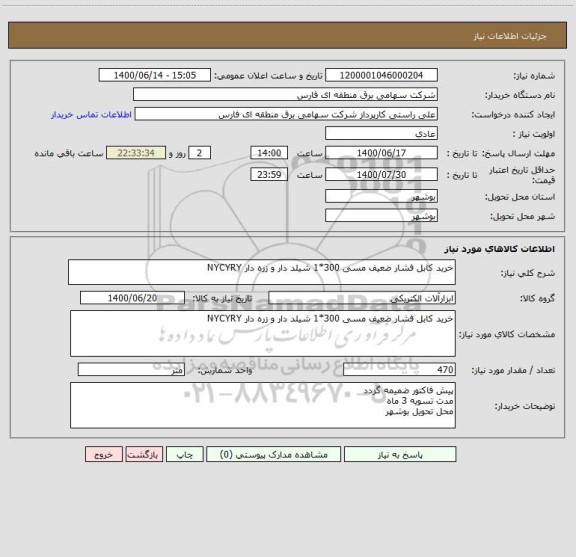
Task: Click the چاپ print button
Action: (184, 454)
